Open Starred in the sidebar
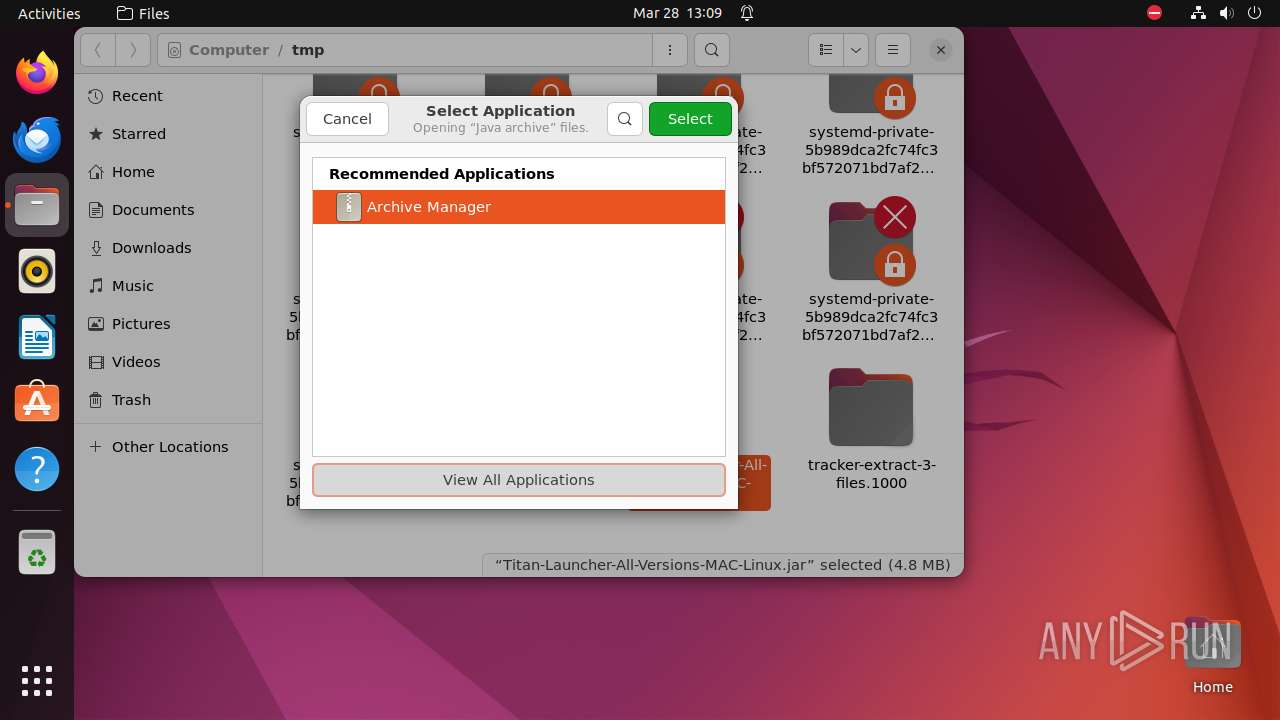1280x720 pixels. point(168,134)
